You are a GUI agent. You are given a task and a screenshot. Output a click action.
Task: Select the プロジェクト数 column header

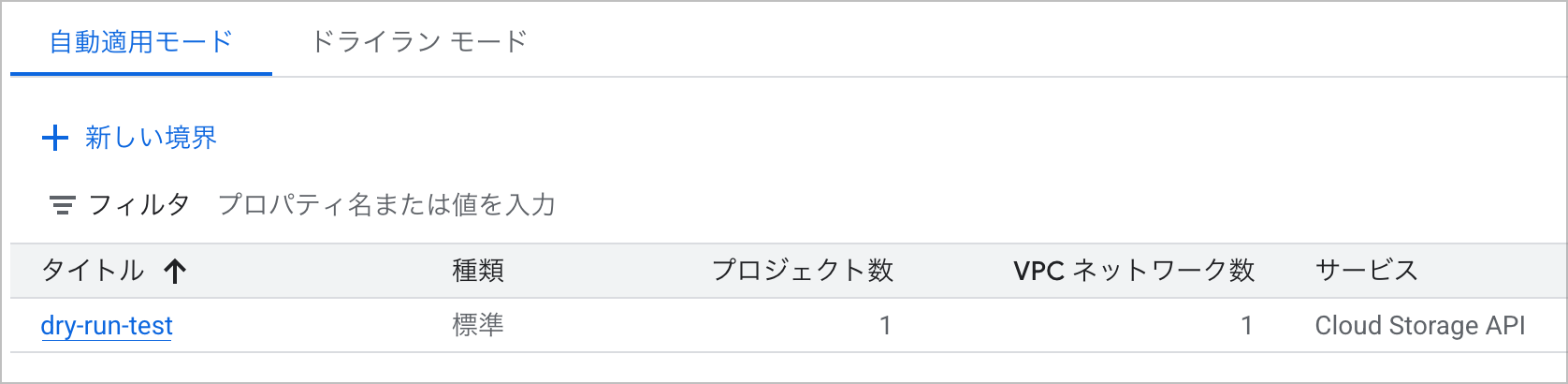[802, 272]
